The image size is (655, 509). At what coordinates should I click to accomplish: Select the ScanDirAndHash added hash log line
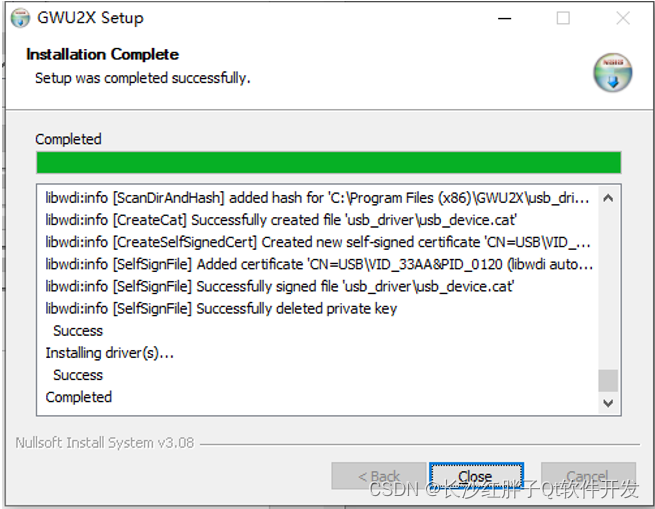317,198
